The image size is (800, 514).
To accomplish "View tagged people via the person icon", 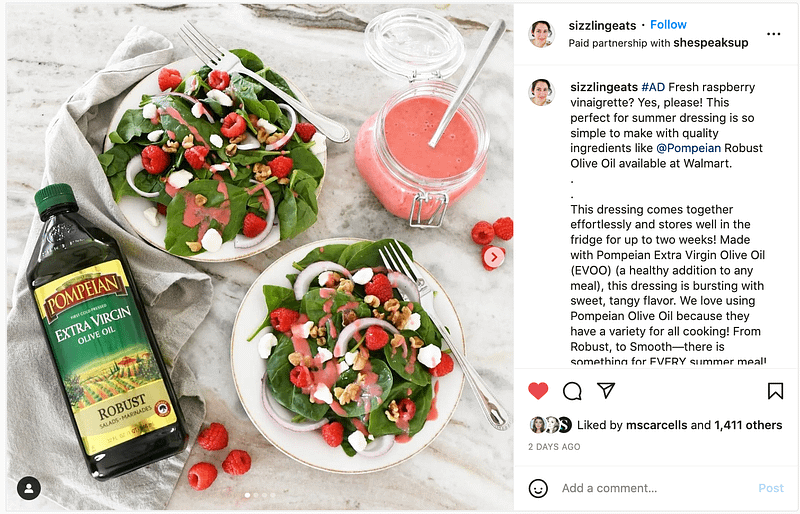I will tap(29, 488).
